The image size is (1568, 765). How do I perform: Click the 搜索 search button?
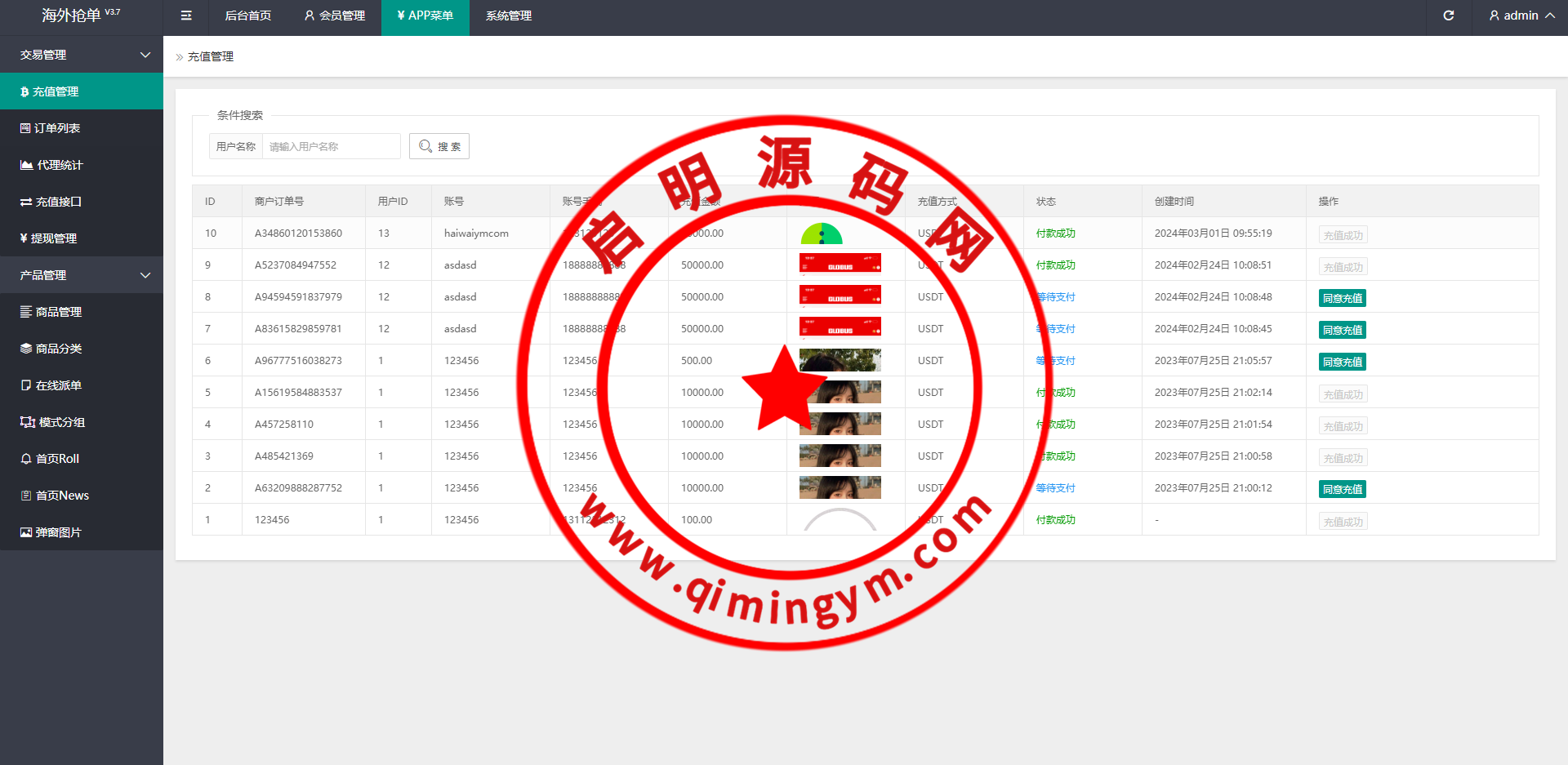pos(439,146)
